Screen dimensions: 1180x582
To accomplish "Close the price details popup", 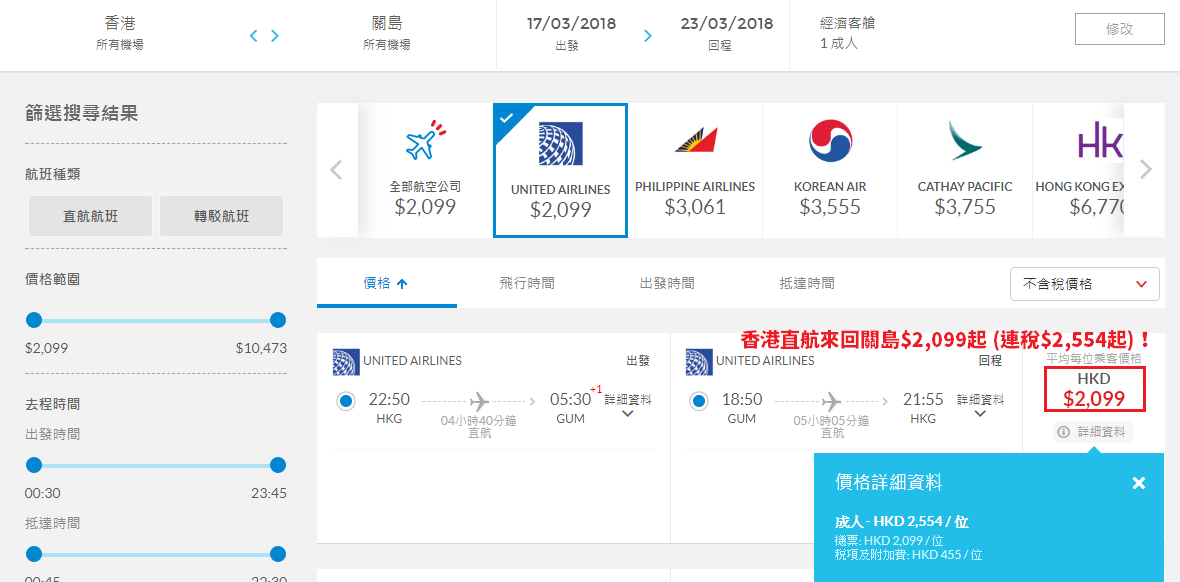I will [x=1139, y=483].
